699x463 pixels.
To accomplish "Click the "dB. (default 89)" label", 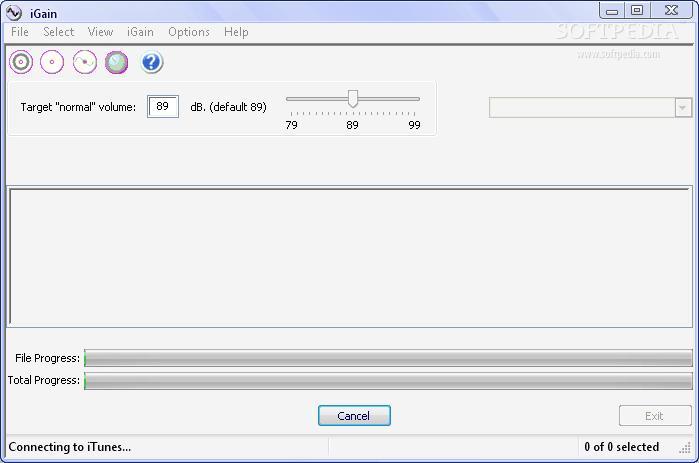I will [228, 107].
